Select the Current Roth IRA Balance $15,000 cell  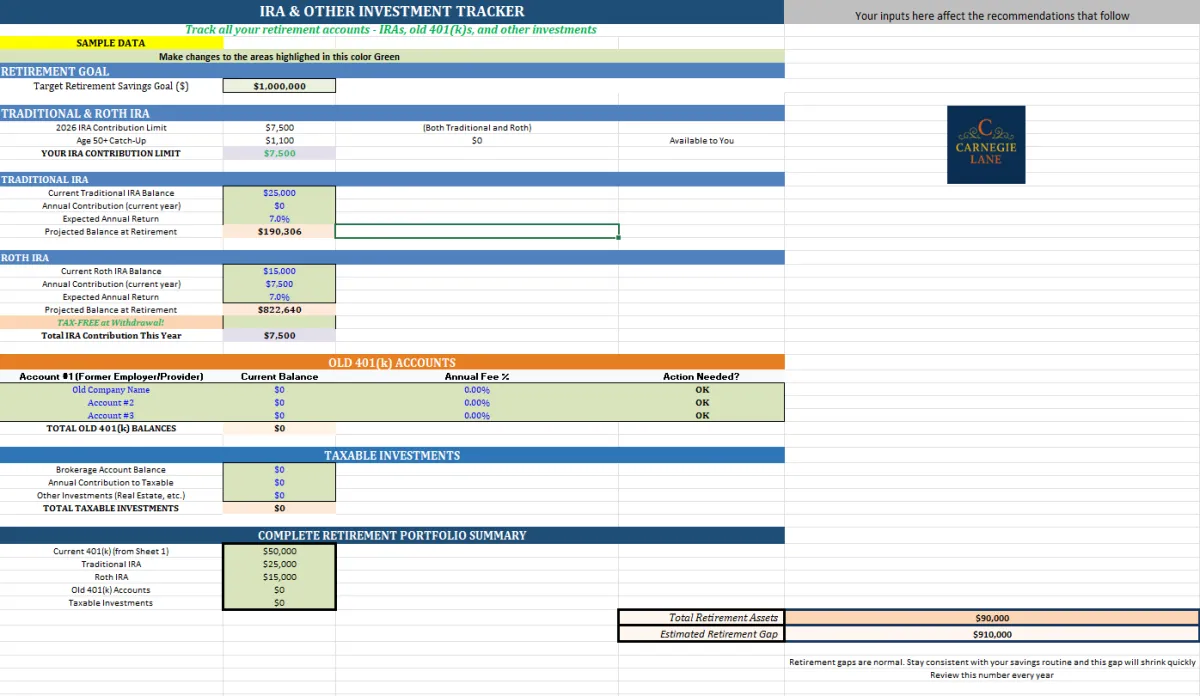click(280, 271)
